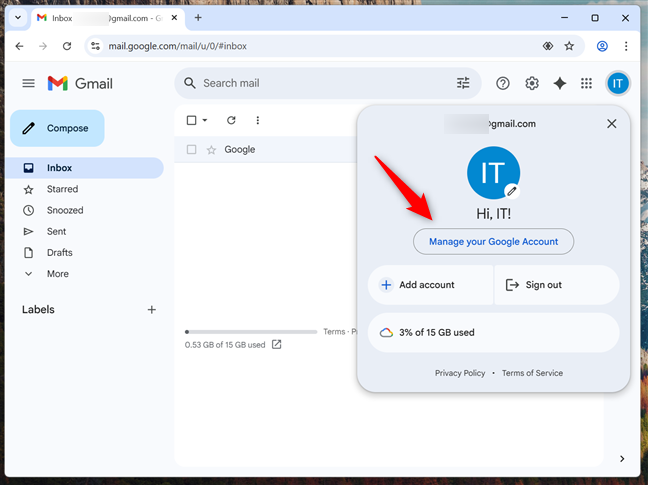Image resolution: width=648 pixels, height=485 pixels.
Task: Open the Chrome three-dot menu
Action: pos(626,46)
